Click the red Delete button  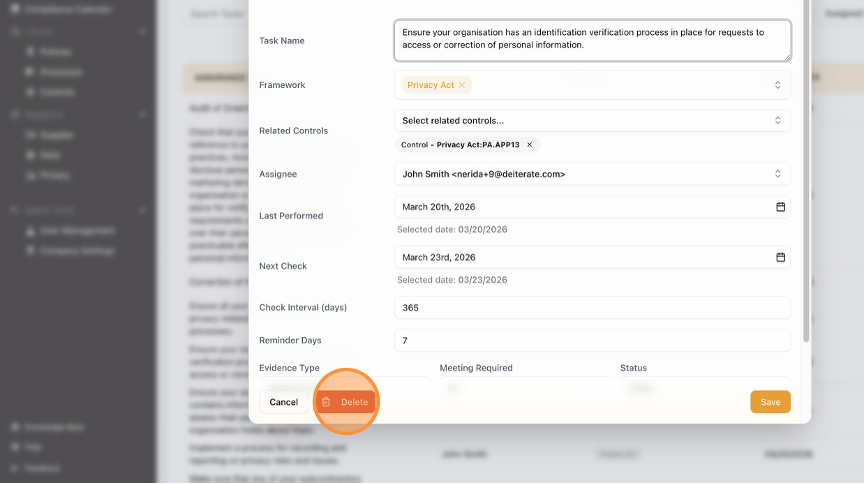(x=346, y=402)
